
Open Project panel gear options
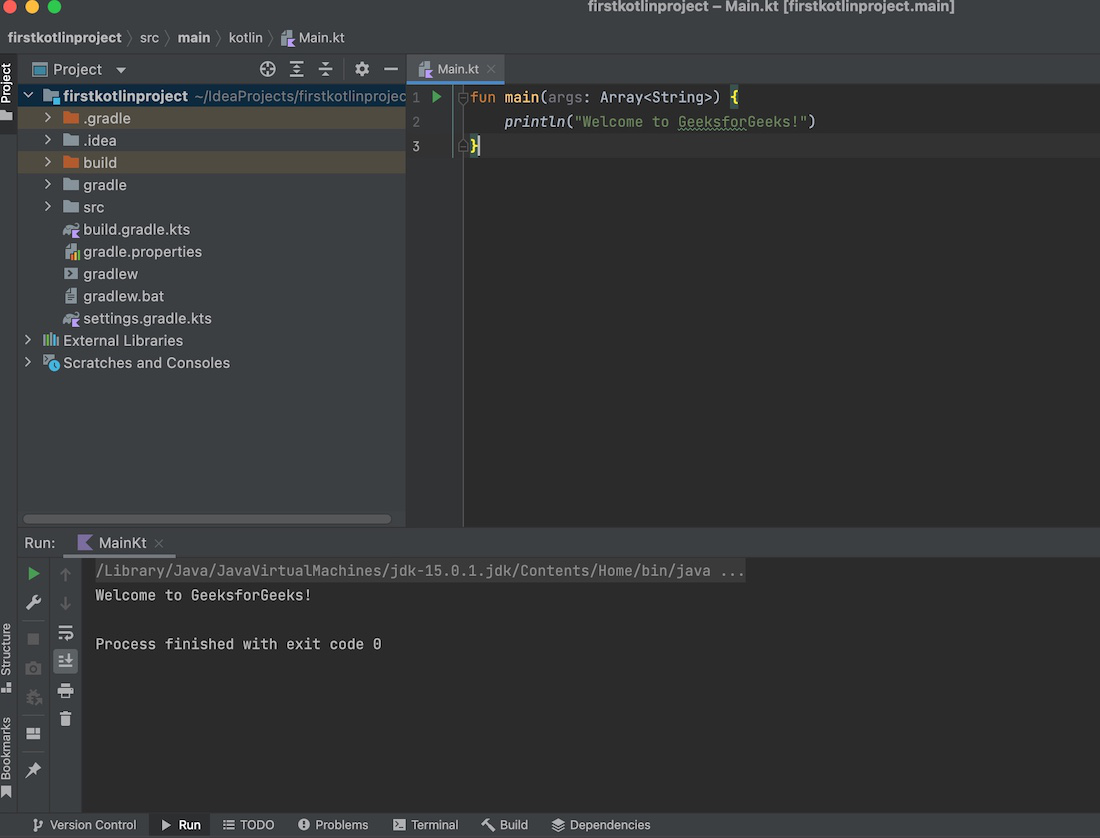[x=362, y=69]
